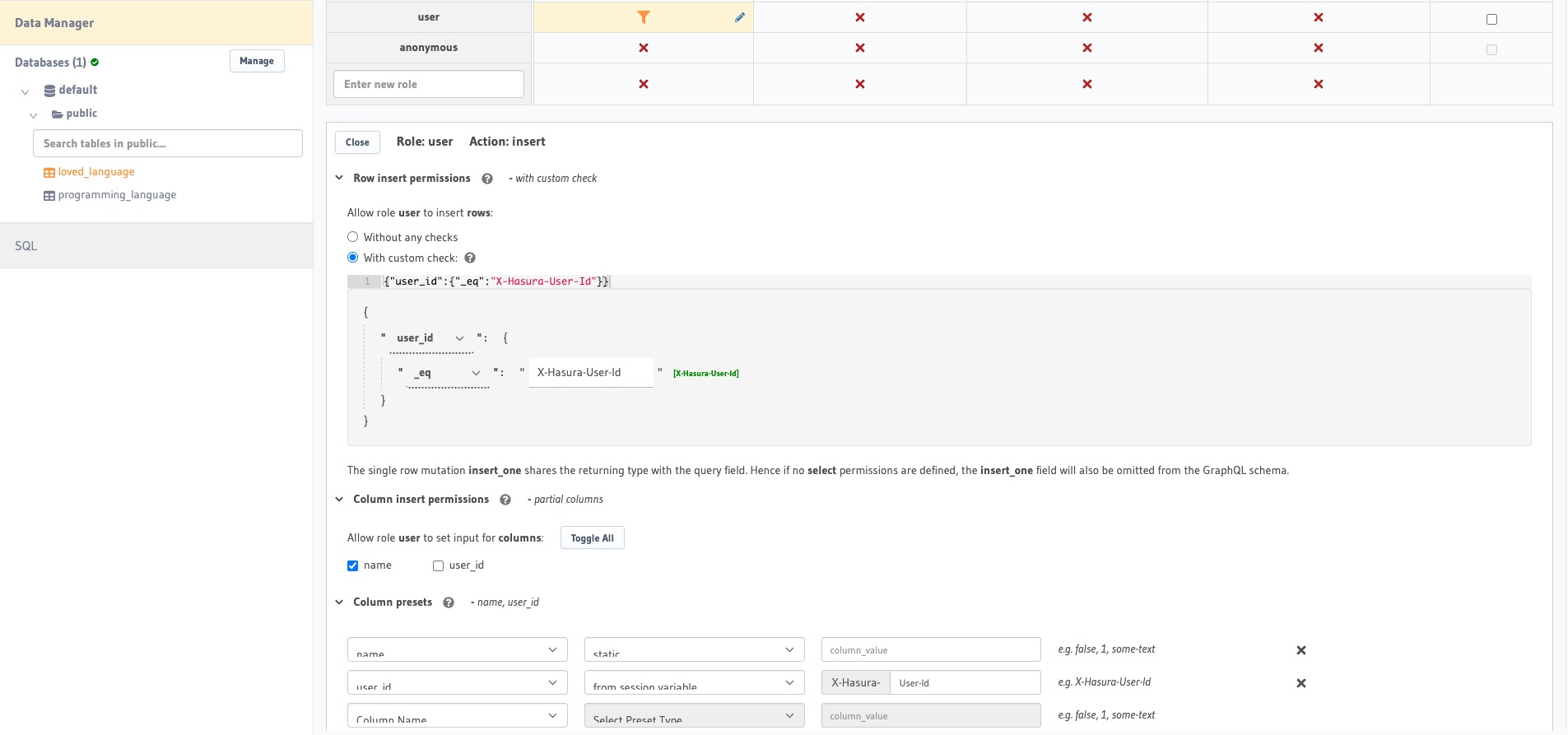This screenshot has height=735, width=1568.
Task: Open the user_id preset column dropdown
Action: pyautogui.click(x=457, y=682)
